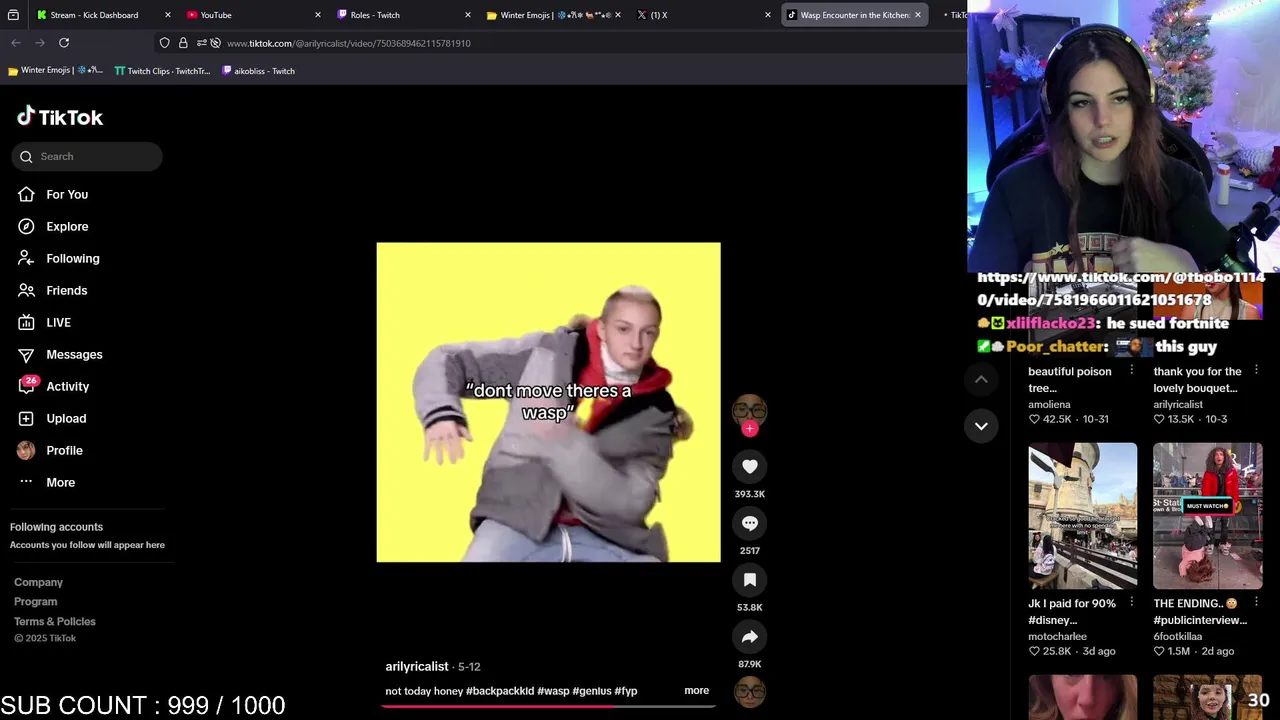The height and width of the screenshot is (720, 1280).
Task: Click the Program footer link
Action: pyautogui.click(x=35, y=601)
